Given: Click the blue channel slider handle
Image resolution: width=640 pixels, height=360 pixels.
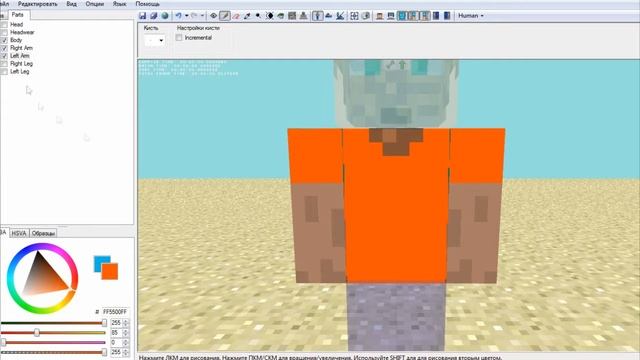Looking at the screenshot, I should [3, 342].
